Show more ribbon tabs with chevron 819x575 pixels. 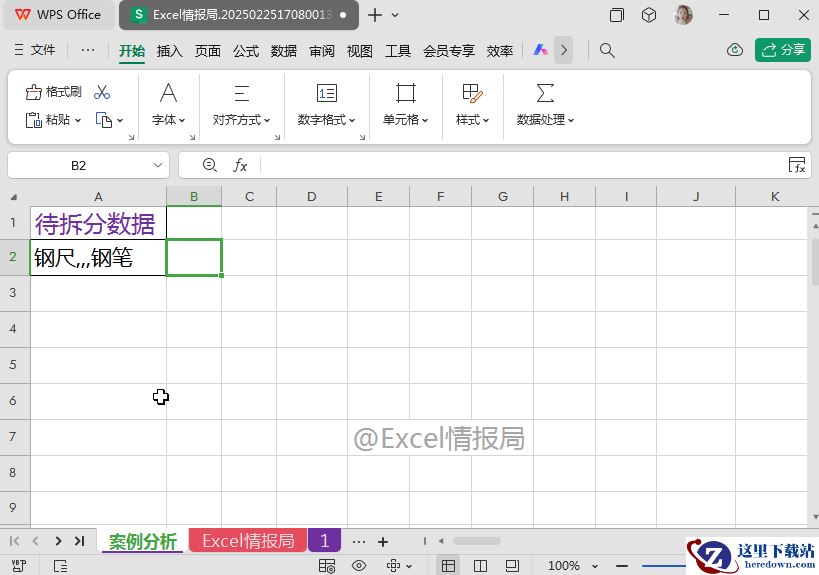pyautogui.click(x=564, y=50)
